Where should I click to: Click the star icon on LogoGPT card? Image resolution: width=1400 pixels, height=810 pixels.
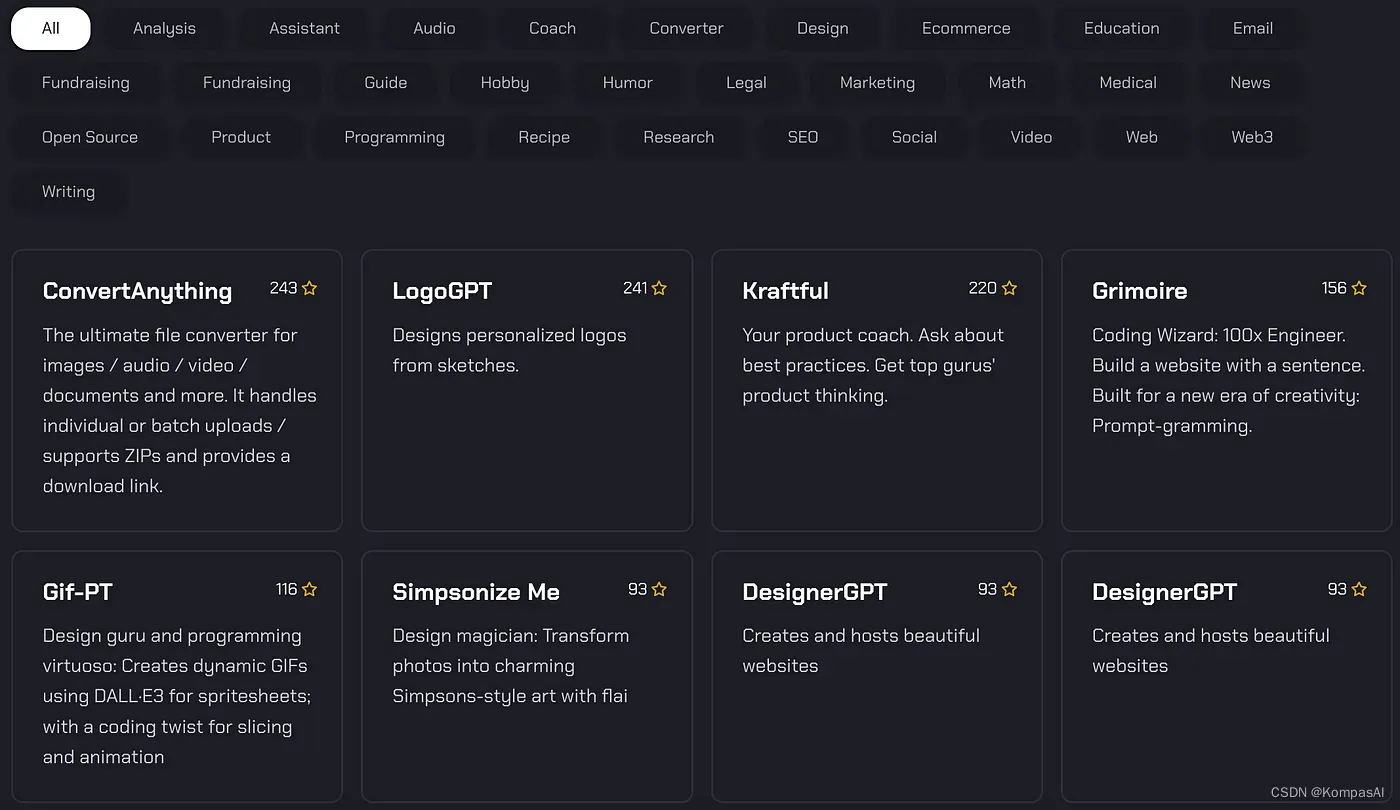659,288
